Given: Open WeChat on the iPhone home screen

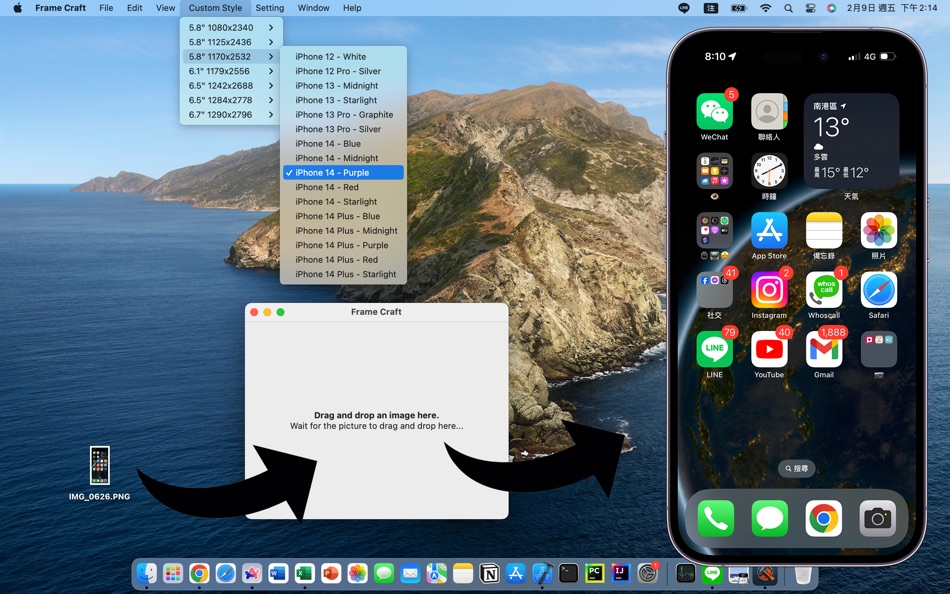Looking at the screenshot, I should click(714, 110).
